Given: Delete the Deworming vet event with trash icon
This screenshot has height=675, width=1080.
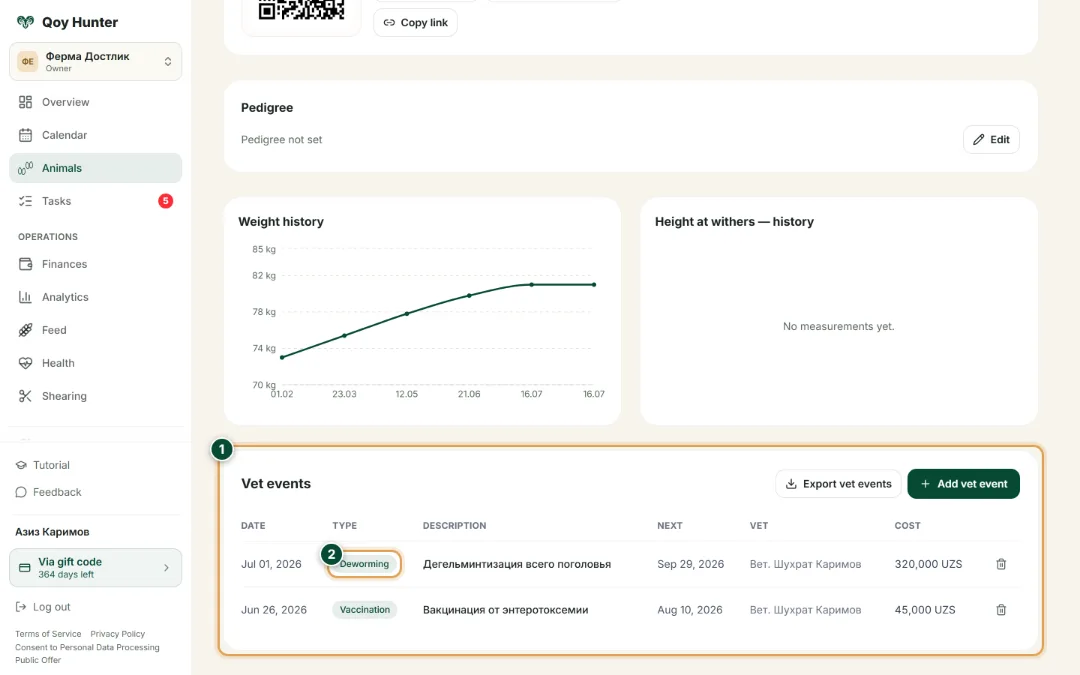Looking at the screenshot, I should click(x=1001, y=564).
